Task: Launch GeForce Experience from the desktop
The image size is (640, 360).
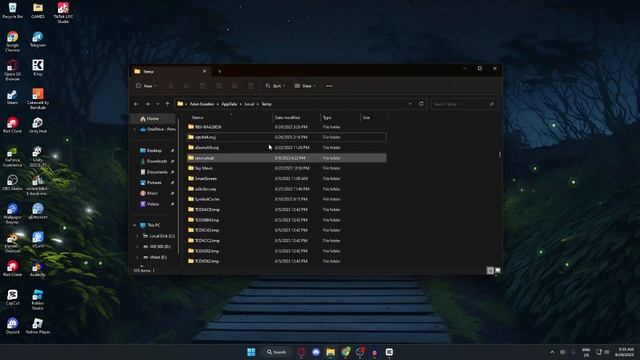Action: [x=12, y=157]
